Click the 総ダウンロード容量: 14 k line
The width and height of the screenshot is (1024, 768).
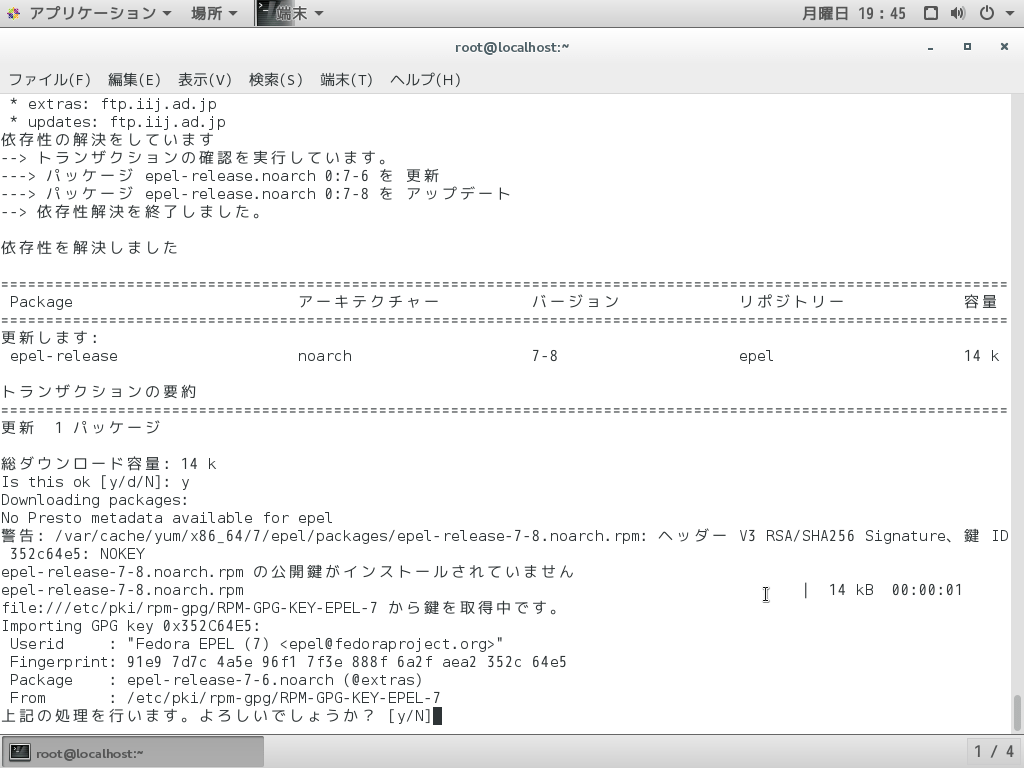point(109,464)
